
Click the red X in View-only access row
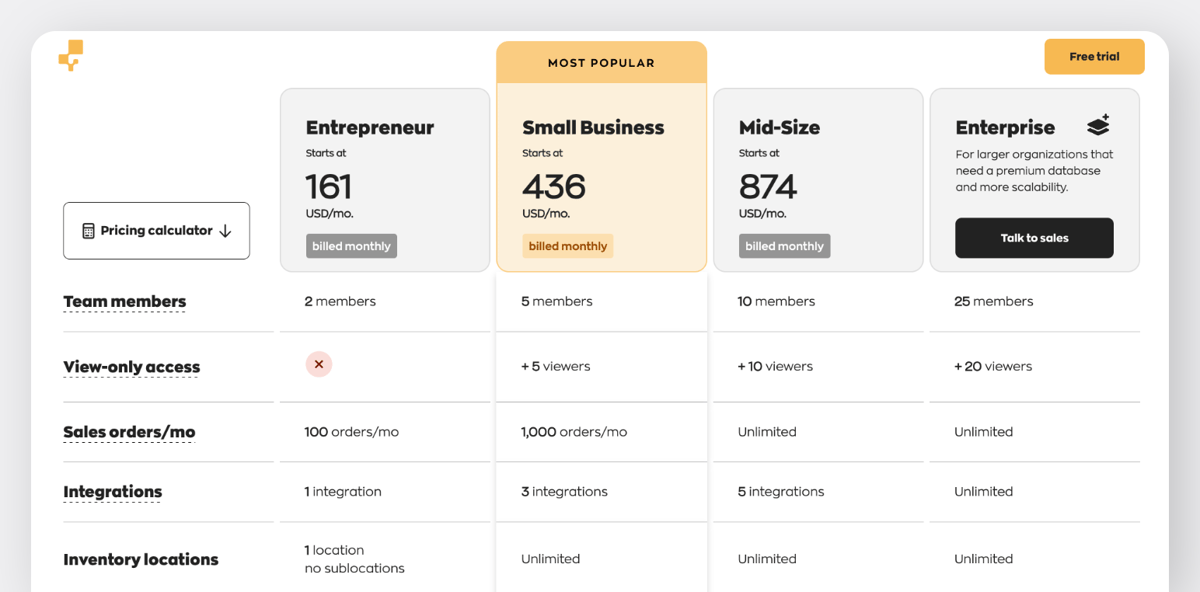tap(319, 364)
